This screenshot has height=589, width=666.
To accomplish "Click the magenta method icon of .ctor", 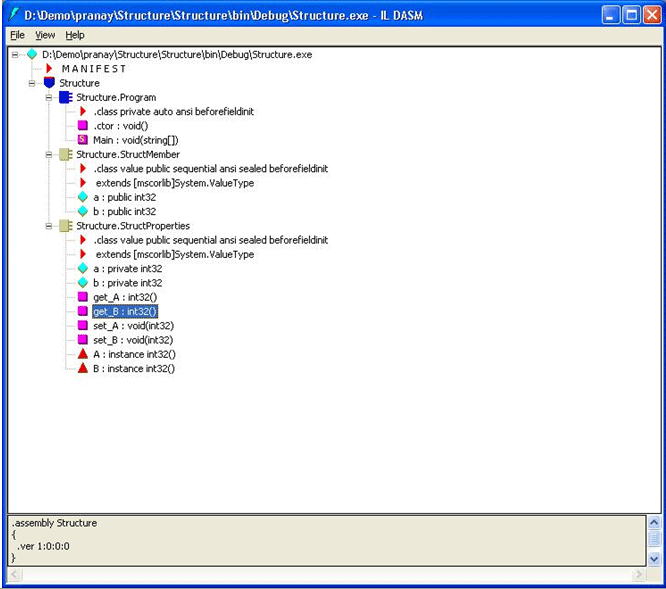I will 83,126.
